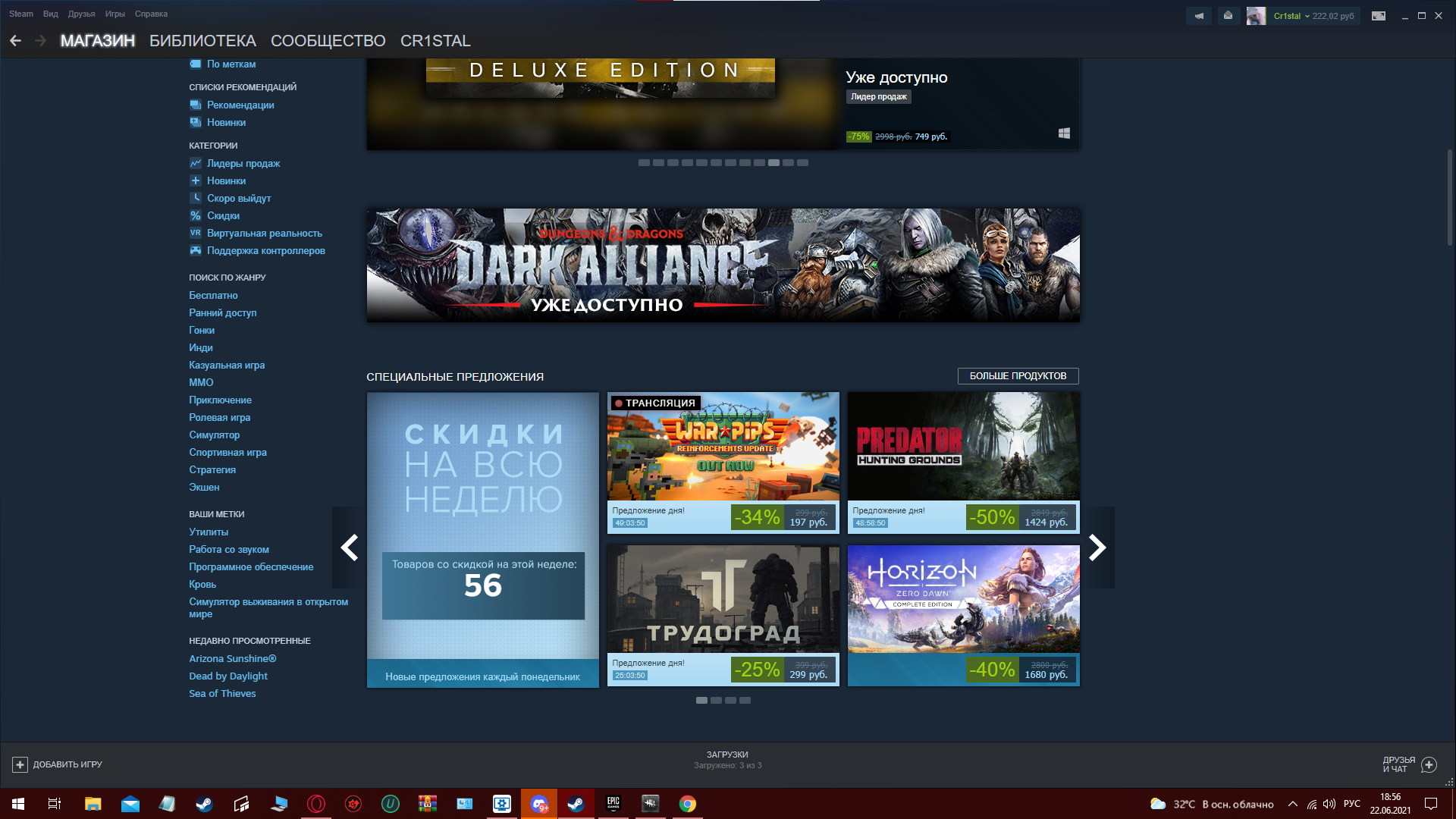Open the Трудоград daily deal
Viewport: 1456px width, 819px height.
723,616
